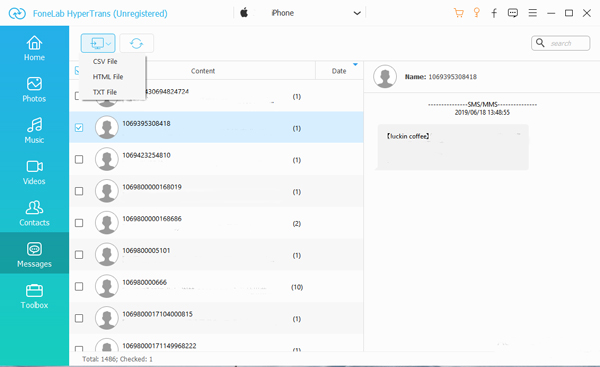
Task: Click avatar of contact 106980000666
Action: tap(106, 286)
